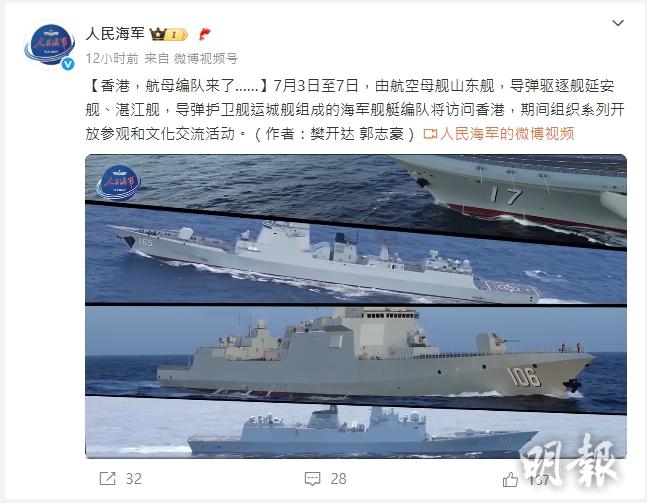This screenshot has width=647, height=503.
Task: Click the repost count 32
Action: pyautogui.click(x=134, y=479)
